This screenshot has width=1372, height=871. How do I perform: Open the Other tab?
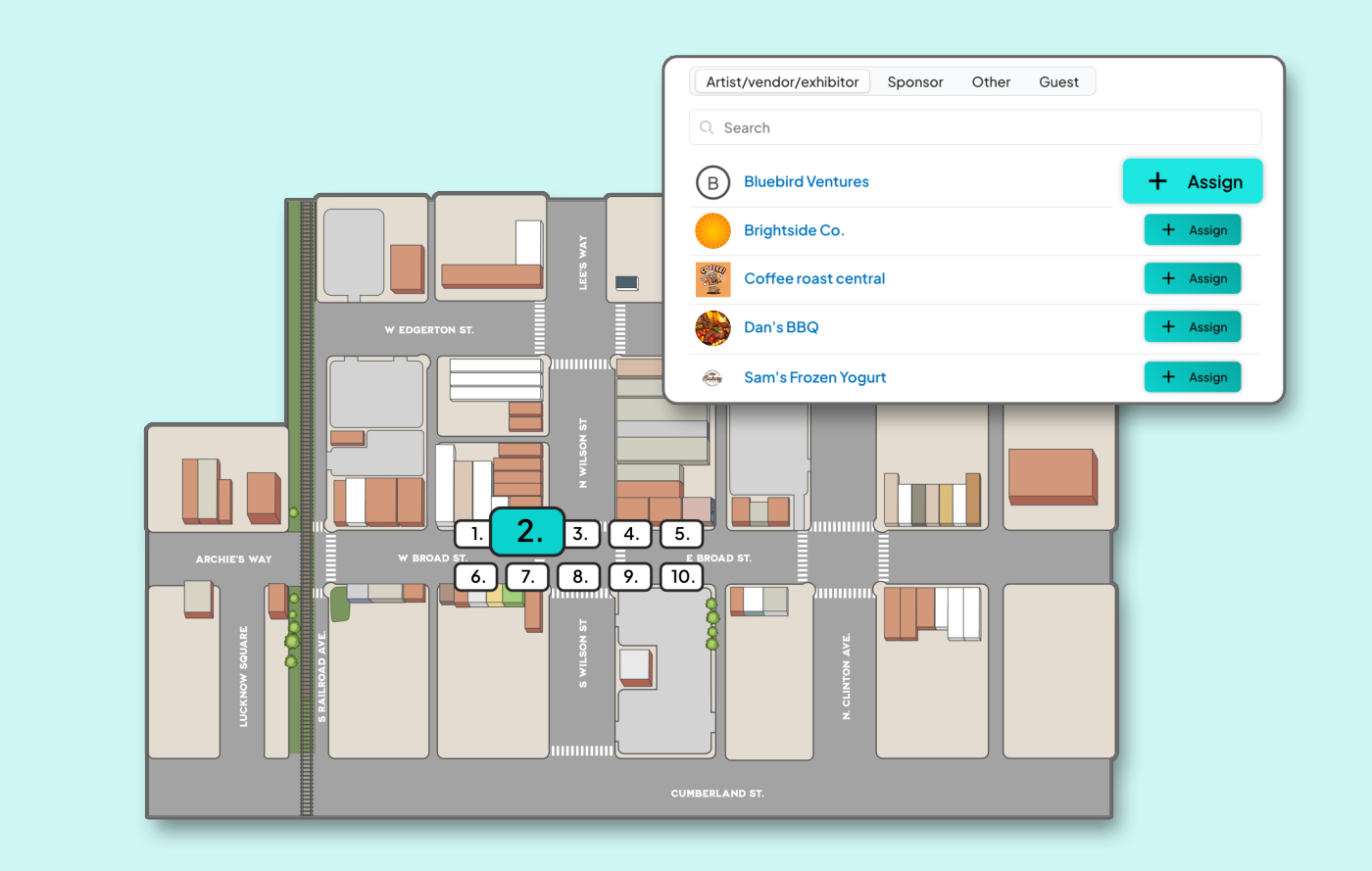991,82
